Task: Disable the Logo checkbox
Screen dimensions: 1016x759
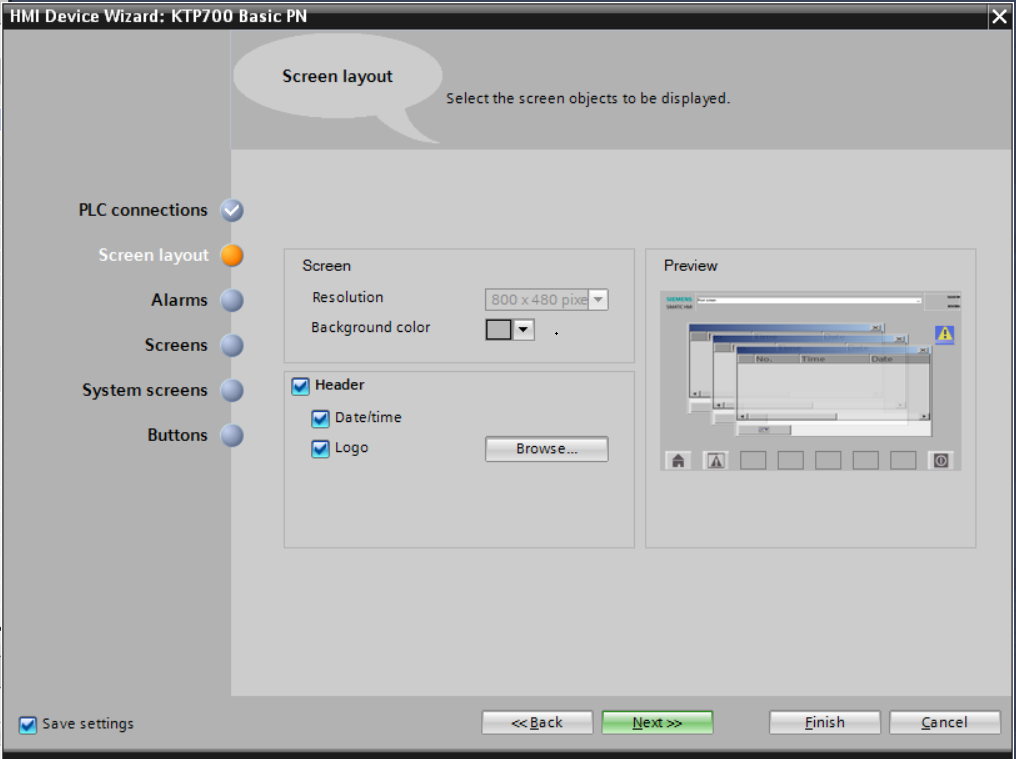Action: (x=320, y=449)
